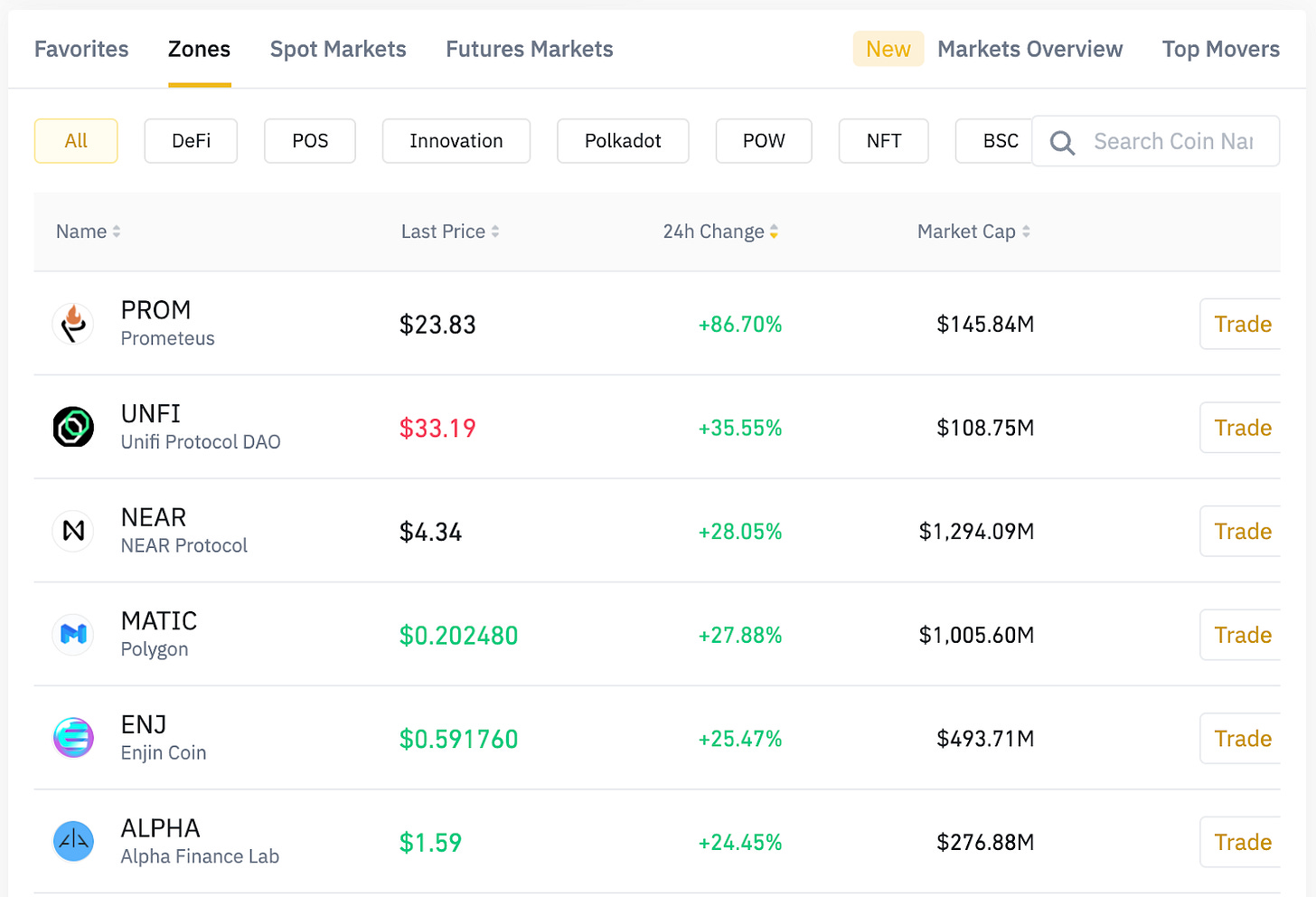Trade NEAR using its Trade button
The width and height of the screenshot is (1316, 897).
point(1242,531)
